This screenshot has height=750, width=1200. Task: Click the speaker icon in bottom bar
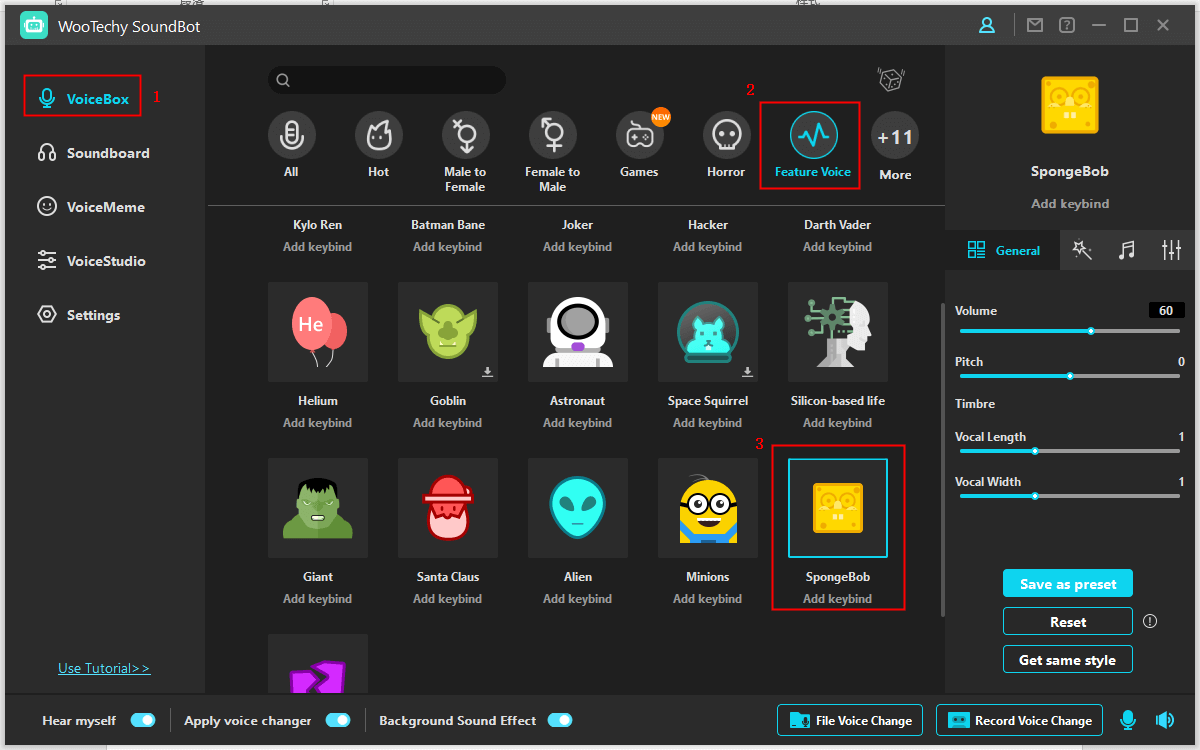(1164, 720)
